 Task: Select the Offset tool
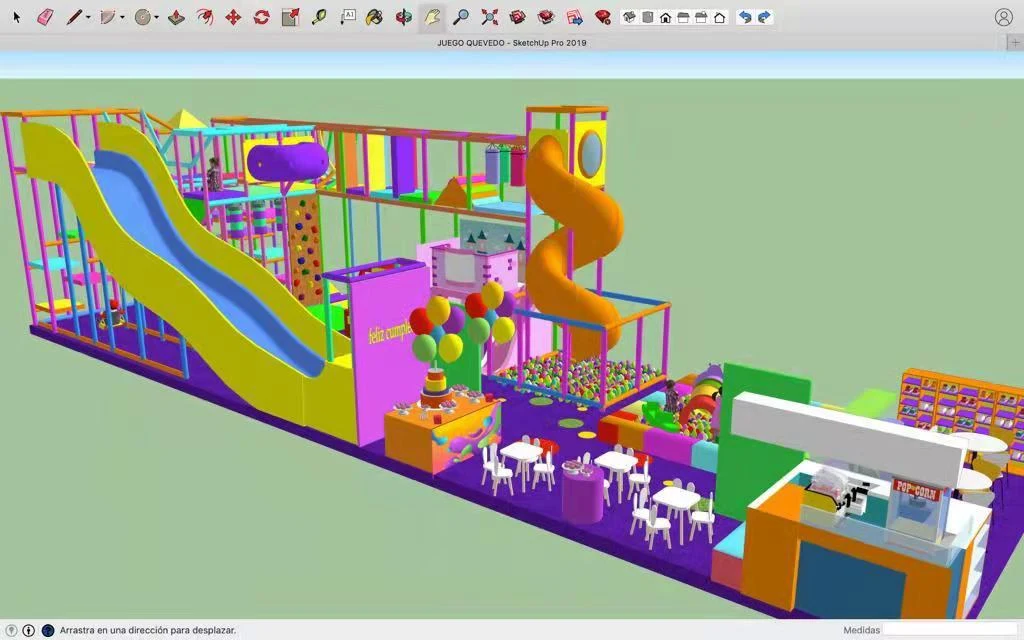(x=204, y=18)
